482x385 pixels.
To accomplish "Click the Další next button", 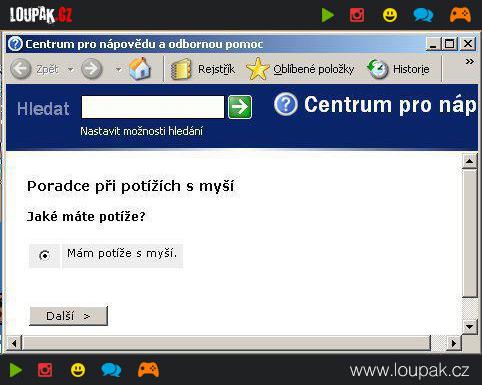I will point(69,316).
